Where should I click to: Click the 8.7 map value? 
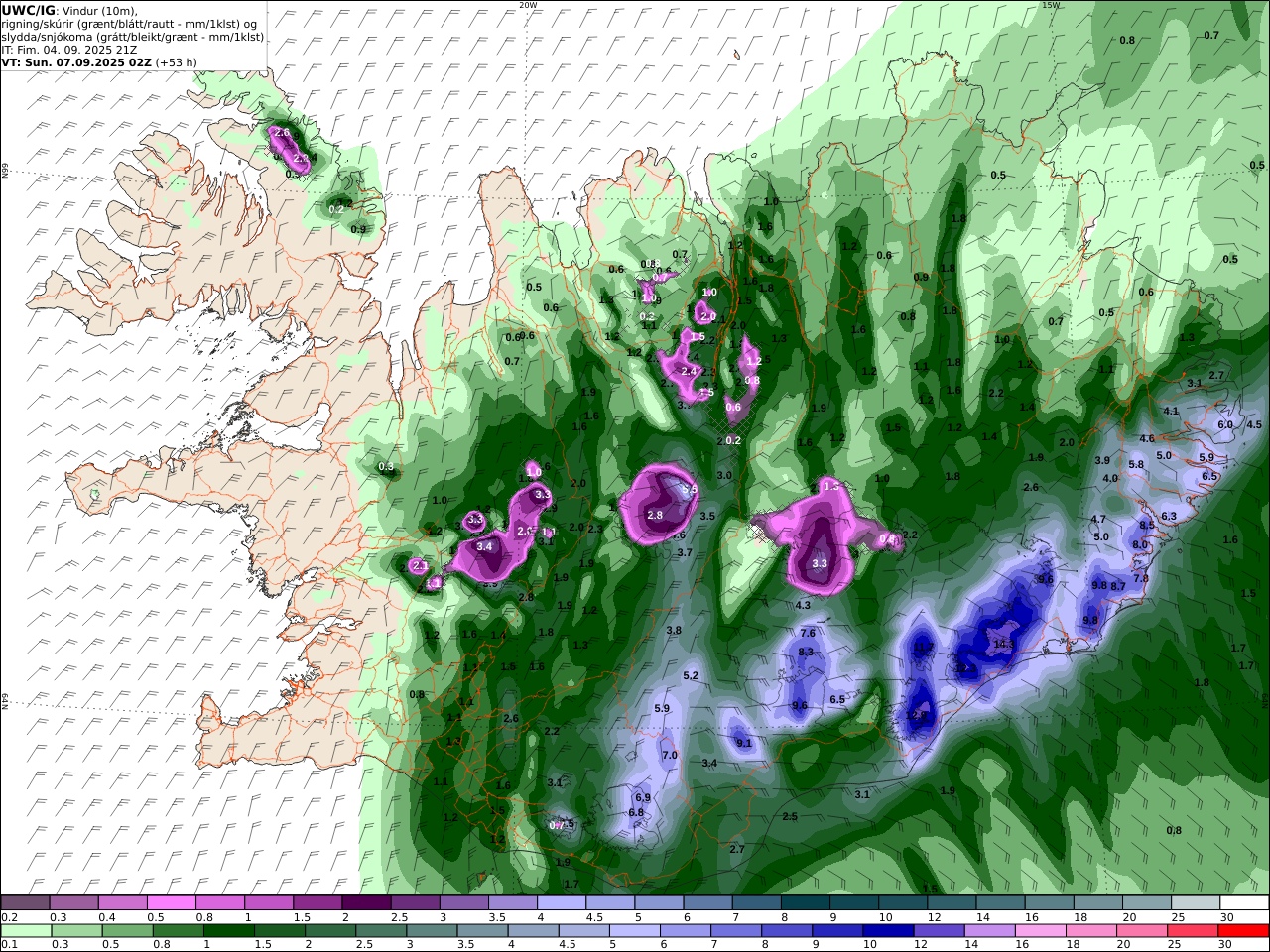point(1118,586)
